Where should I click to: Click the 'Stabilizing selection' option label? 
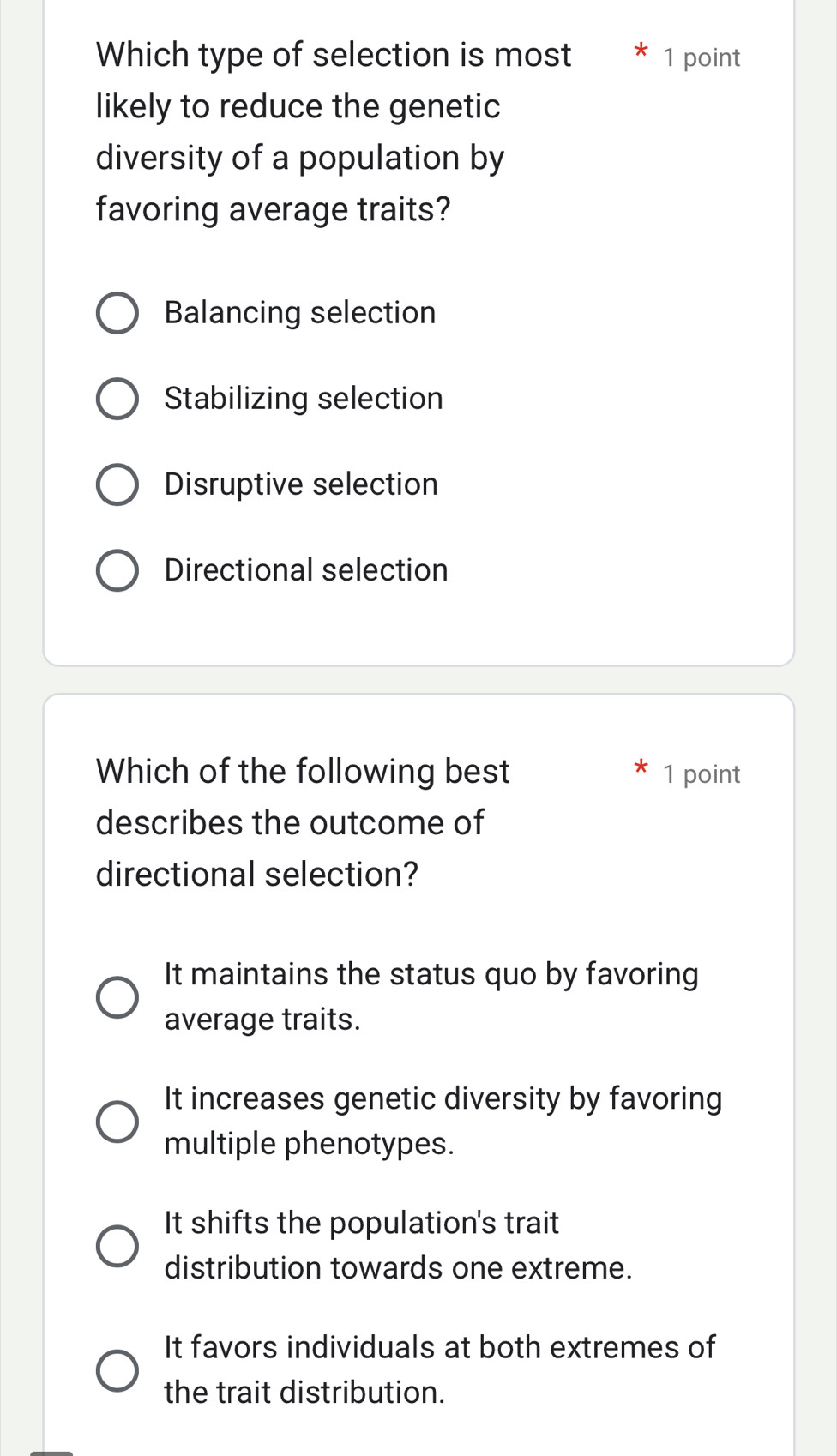[x=303, y=398]
